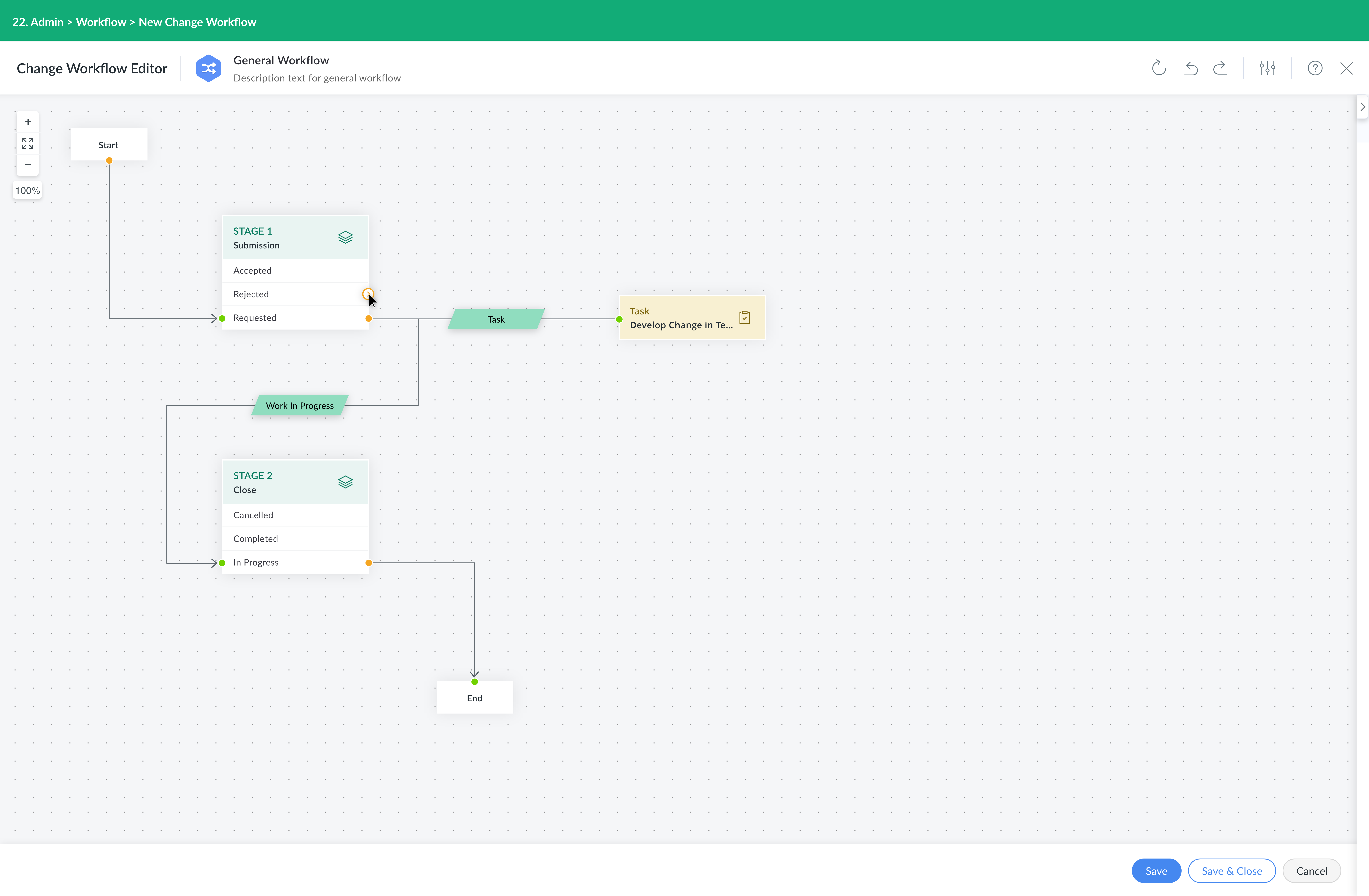Screen dimensions: 1369x896
Task: Click the Work In Progress transition label
Action: pos(300,405)
